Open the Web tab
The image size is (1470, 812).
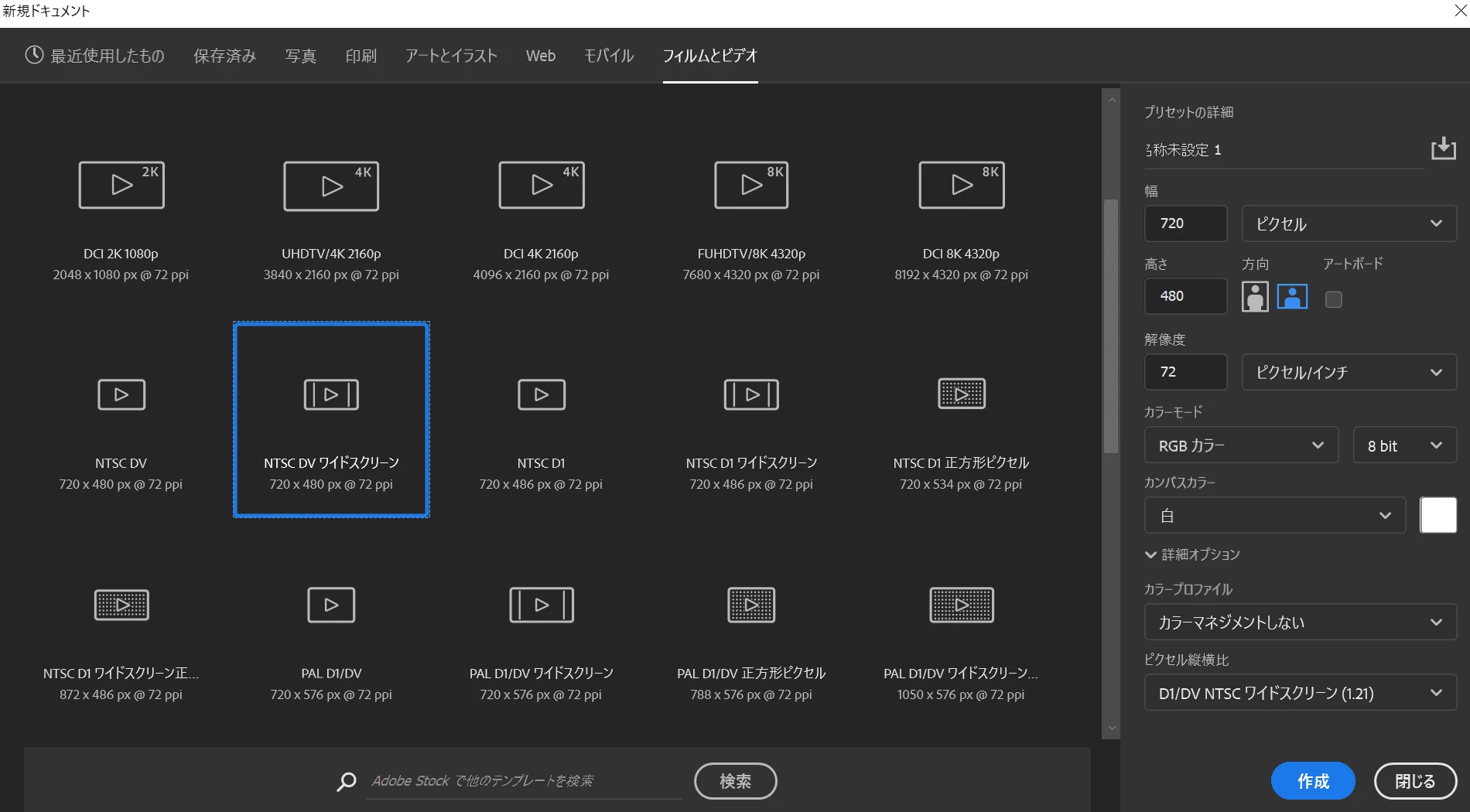click(541, 56)
